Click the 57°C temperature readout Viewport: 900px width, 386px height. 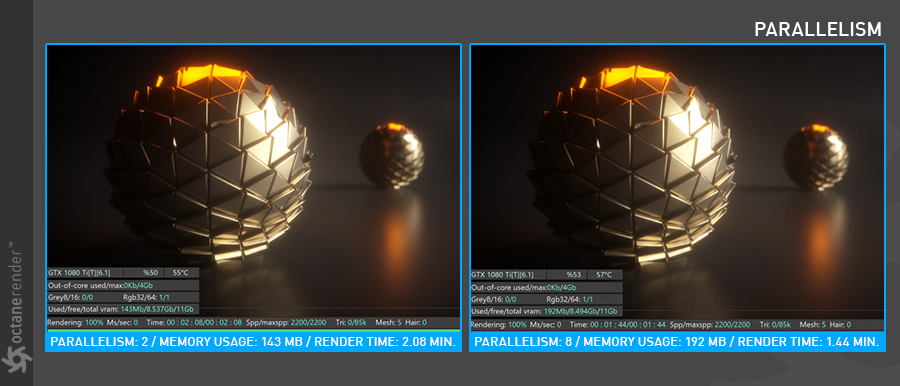pos(604,274)
